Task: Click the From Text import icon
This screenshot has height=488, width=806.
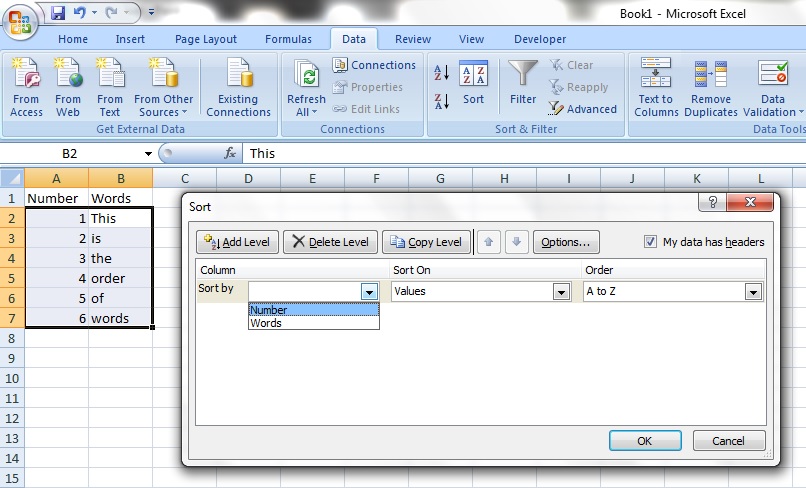Action: (110, 75)
